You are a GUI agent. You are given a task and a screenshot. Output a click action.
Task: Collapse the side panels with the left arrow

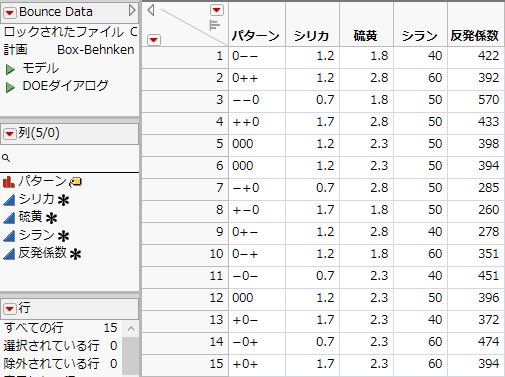[x=151, y=10]
